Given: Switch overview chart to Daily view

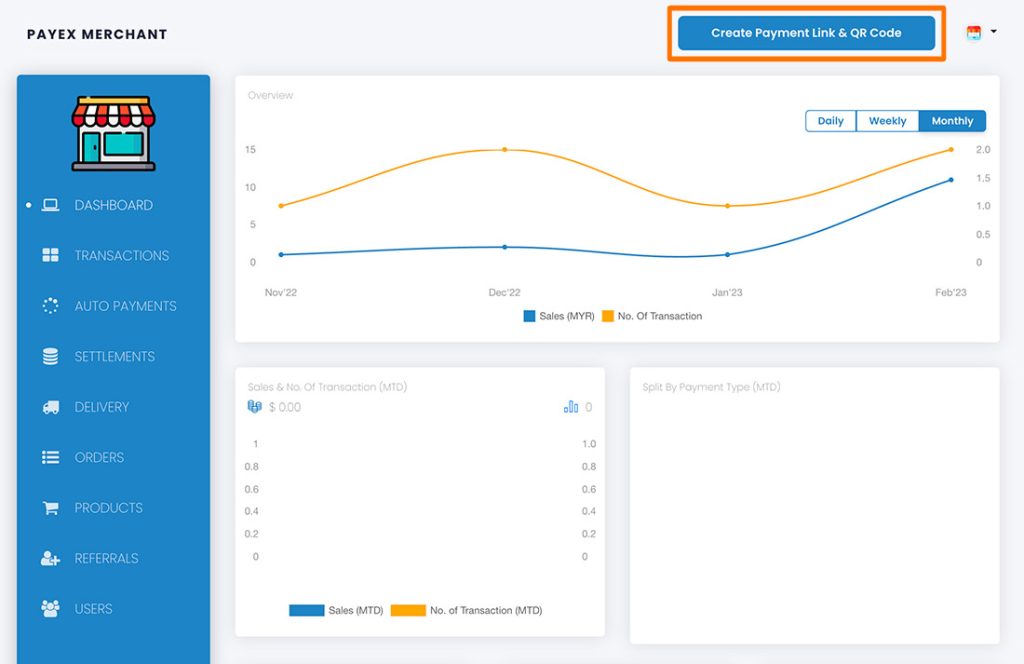Looking at the screenshot, I should click(830, 121).
